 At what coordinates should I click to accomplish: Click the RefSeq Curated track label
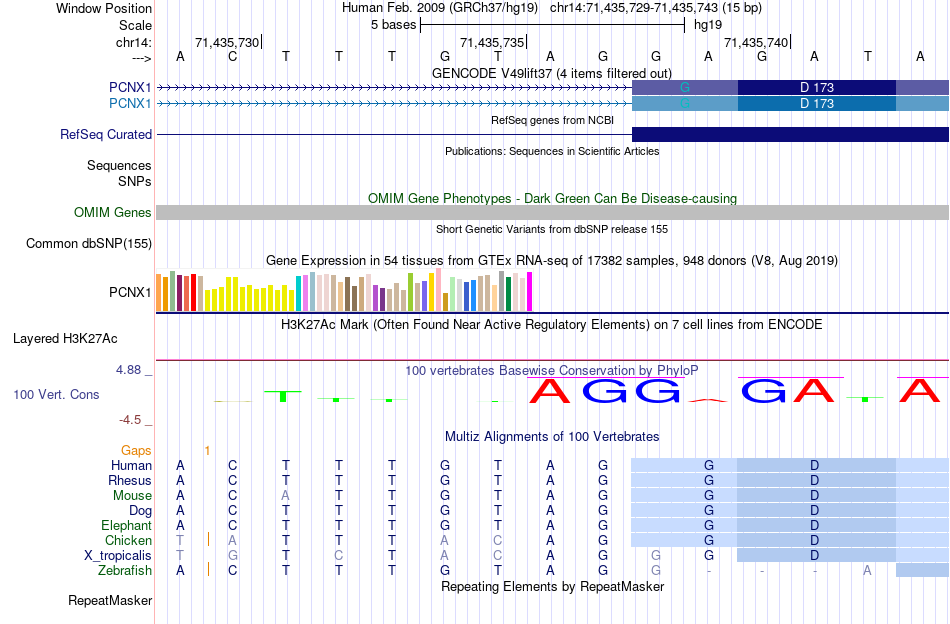point(106,134)
